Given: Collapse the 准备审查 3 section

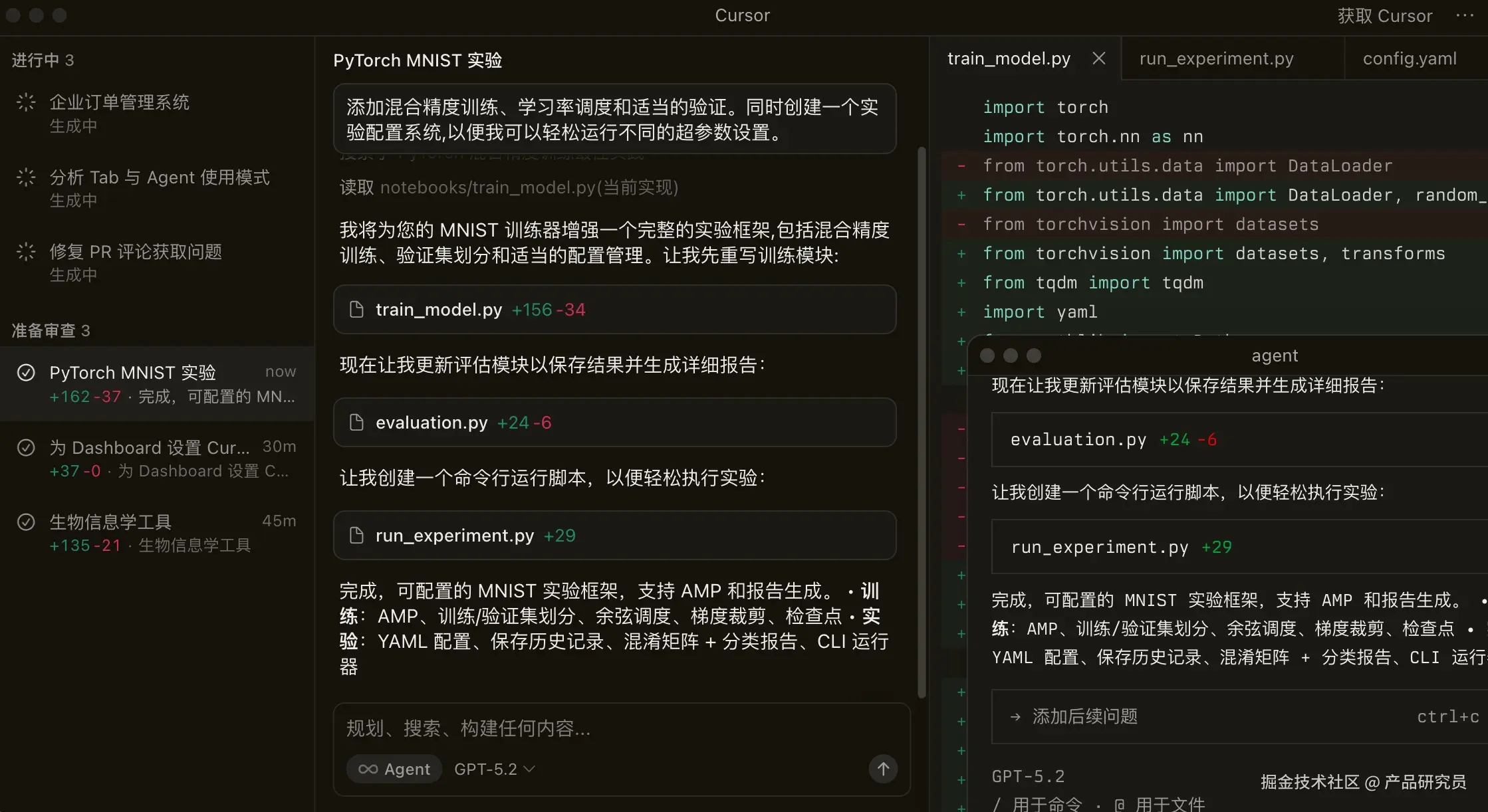Looking at the screenshot, I should (51, 331).
